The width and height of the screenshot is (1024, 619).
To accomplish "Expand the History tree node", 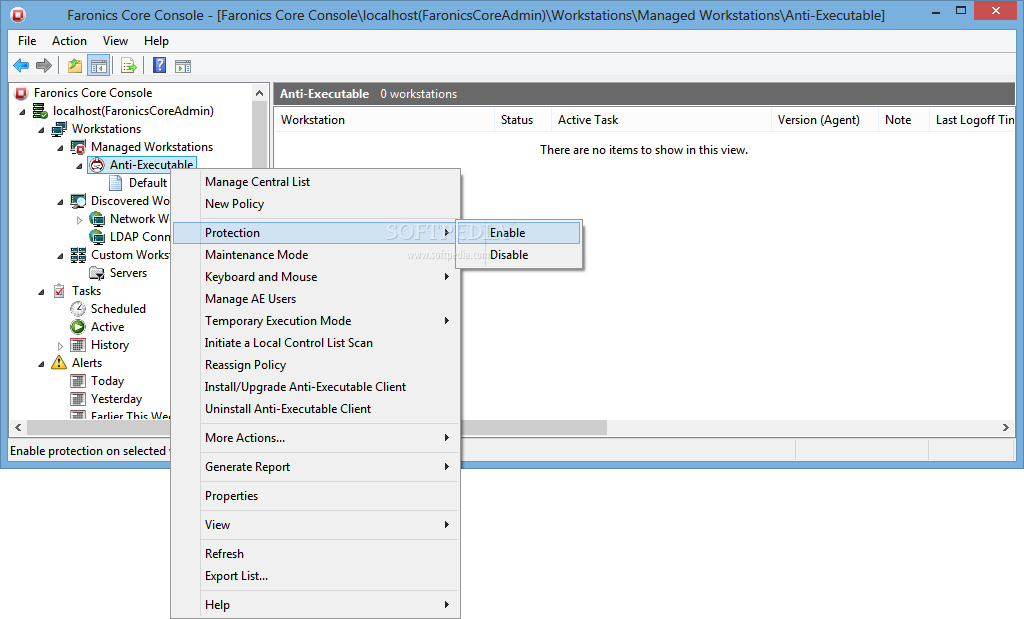I will pos(61,346).
